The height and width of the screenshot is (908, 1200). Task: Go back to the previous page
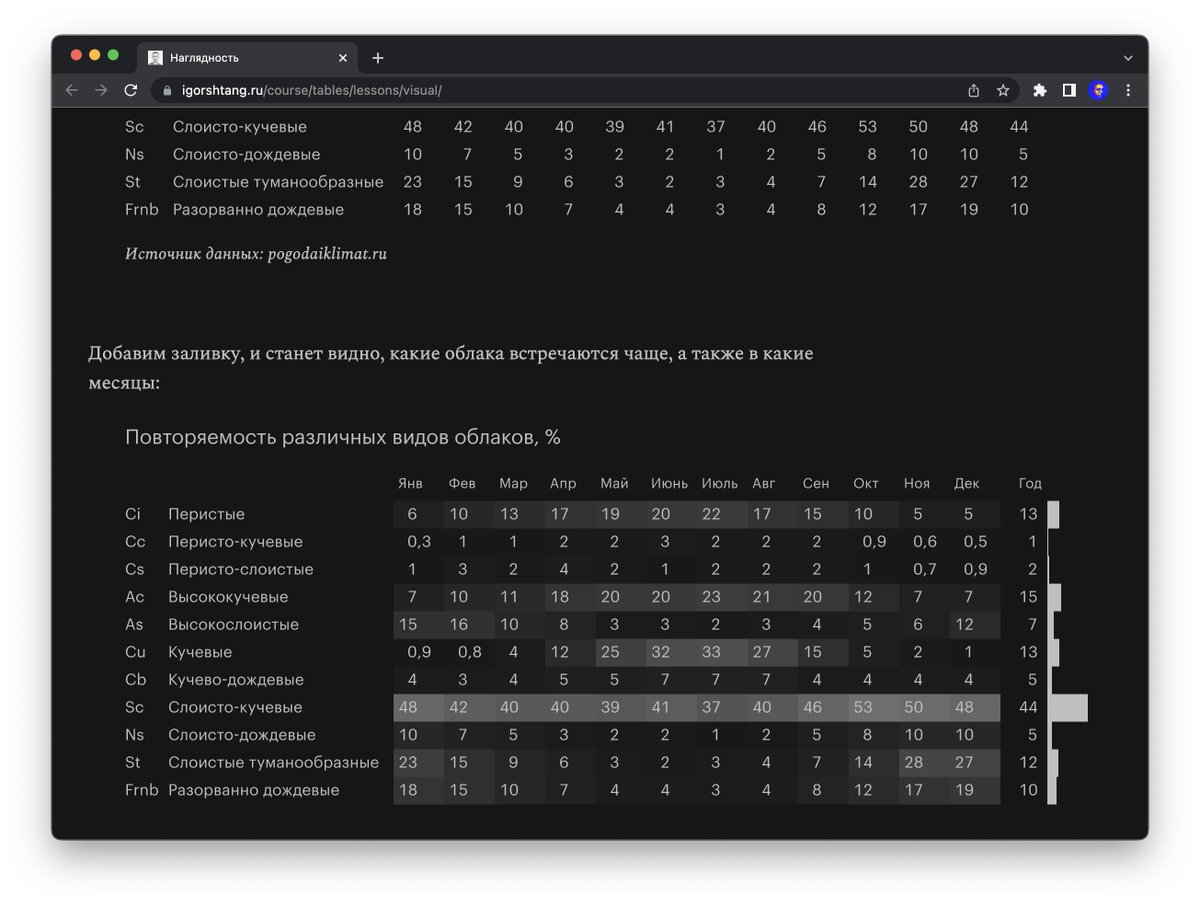72,90
